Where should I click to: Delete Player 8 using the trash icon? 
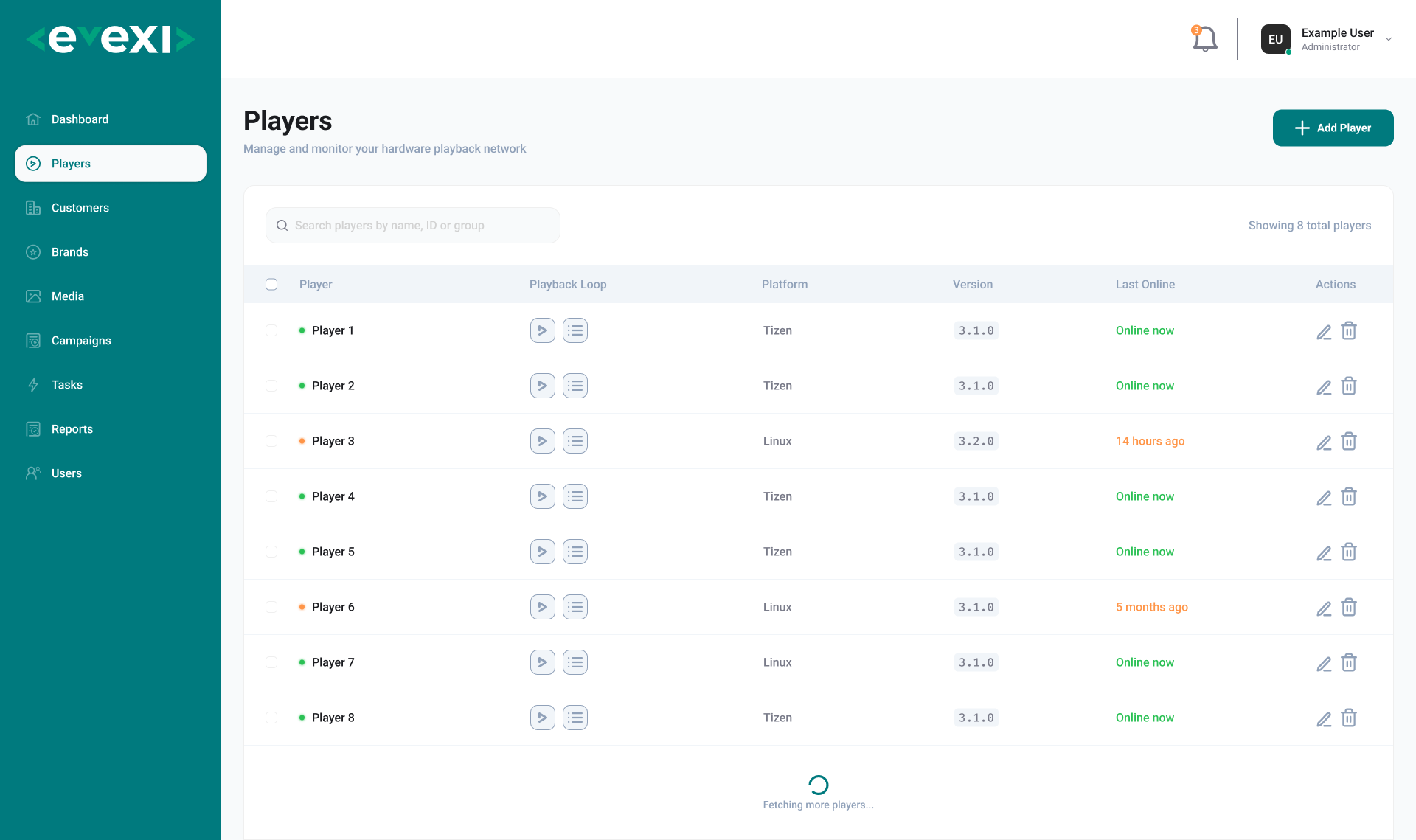click(1349, 718)
